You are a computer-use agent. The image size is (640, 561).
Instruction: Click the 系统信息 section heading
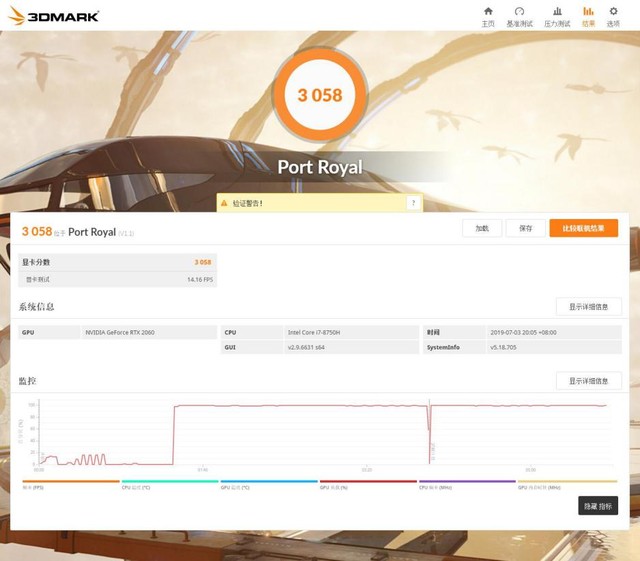click(36, 307)
